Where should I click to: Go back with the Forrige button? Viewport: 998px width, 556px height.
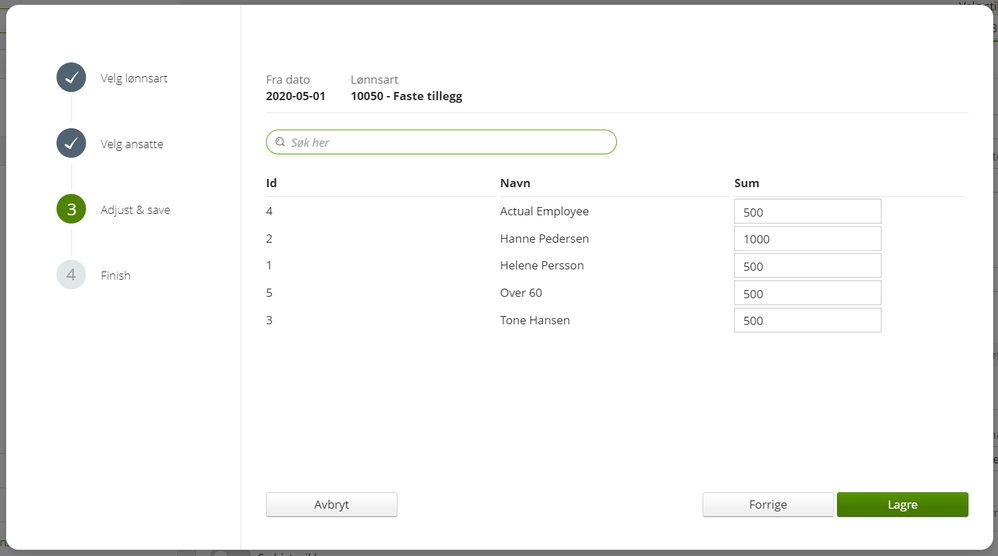point(768,505)
